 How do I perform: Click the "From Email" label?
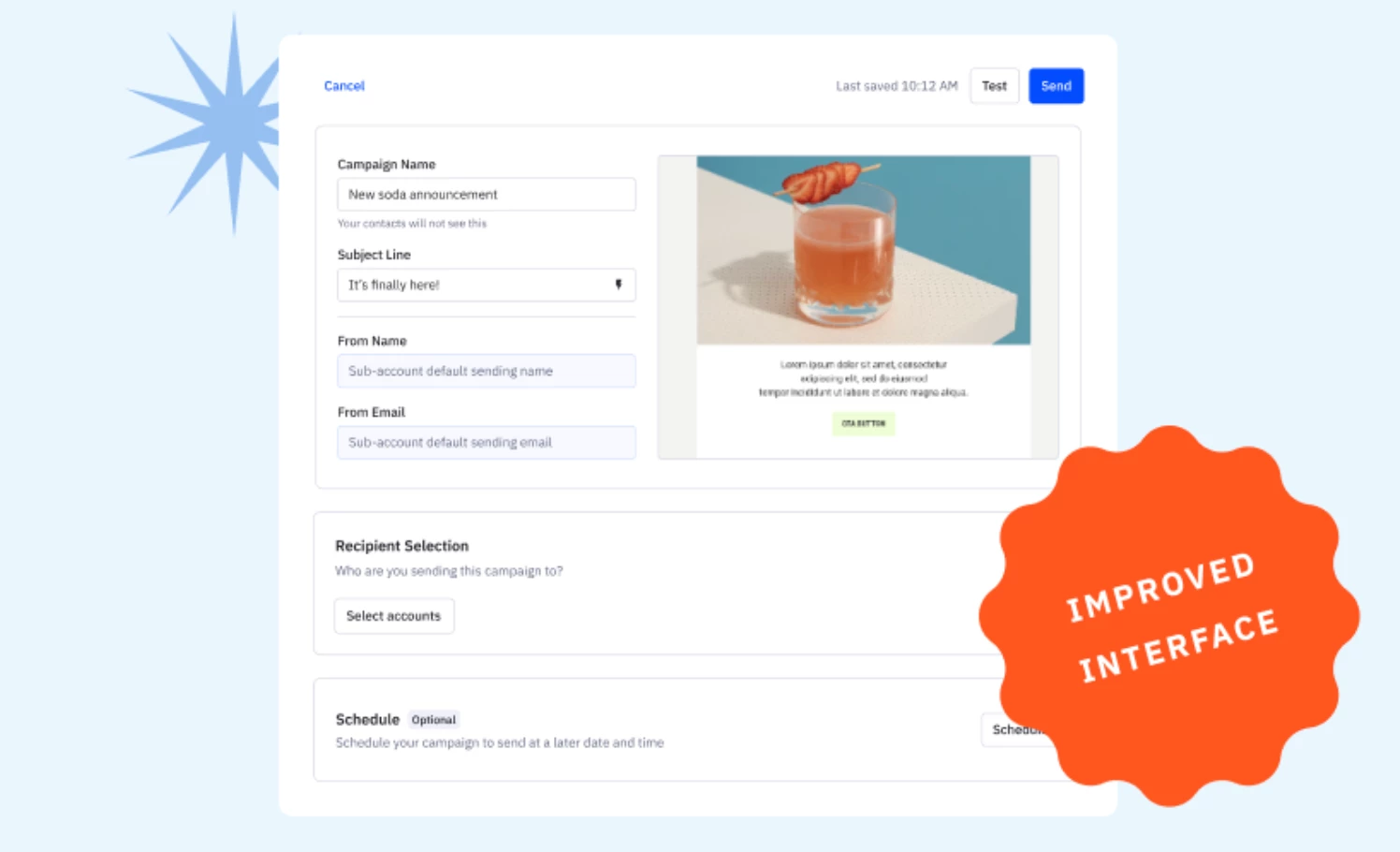click(372, 412)
